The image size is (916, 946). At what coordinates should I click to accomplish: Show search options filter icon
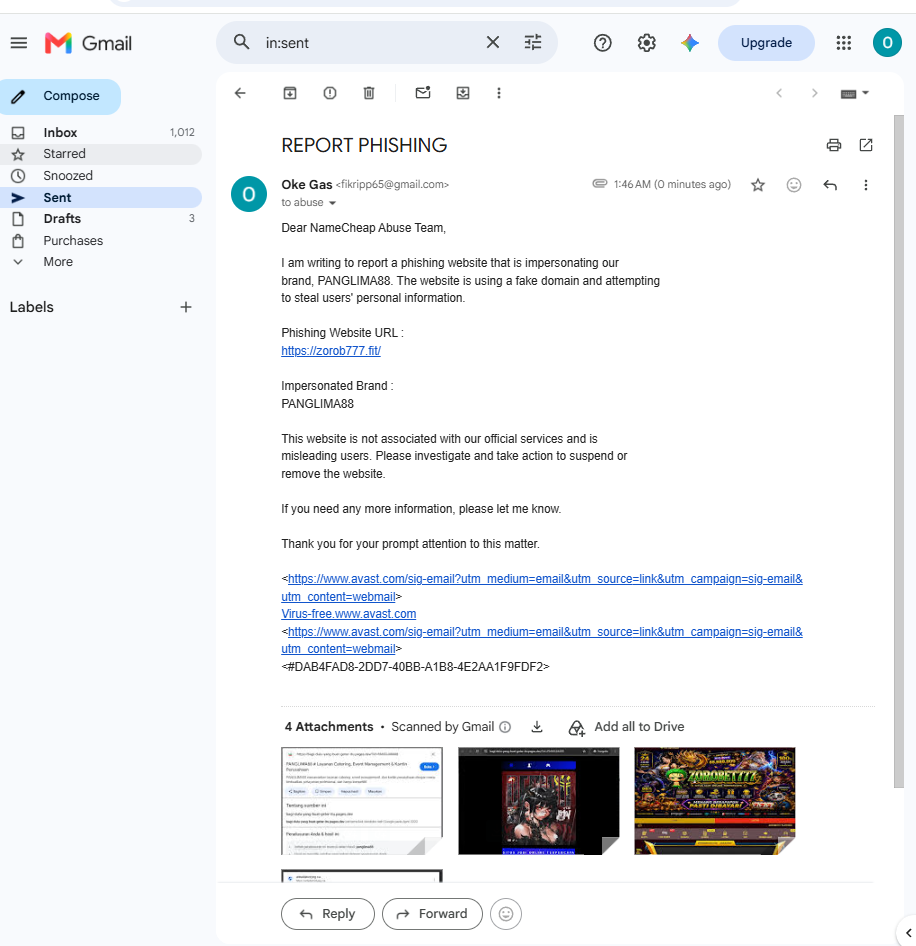(x=533, y=42)
